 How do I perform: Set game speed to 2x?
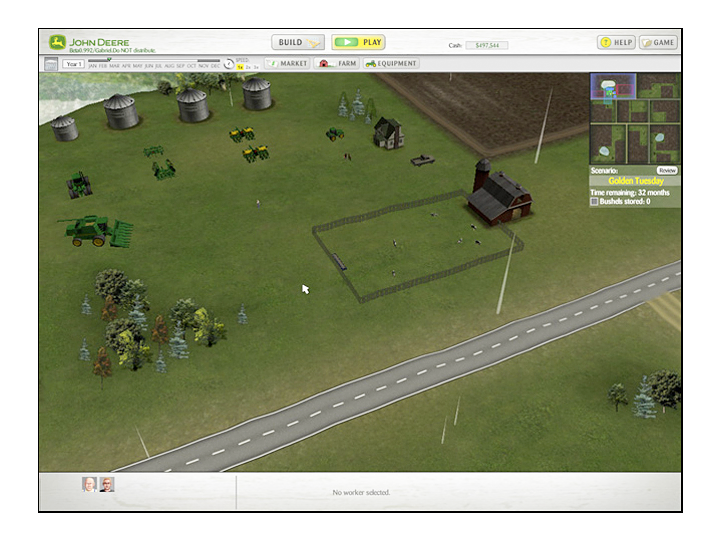pos(248,67)
